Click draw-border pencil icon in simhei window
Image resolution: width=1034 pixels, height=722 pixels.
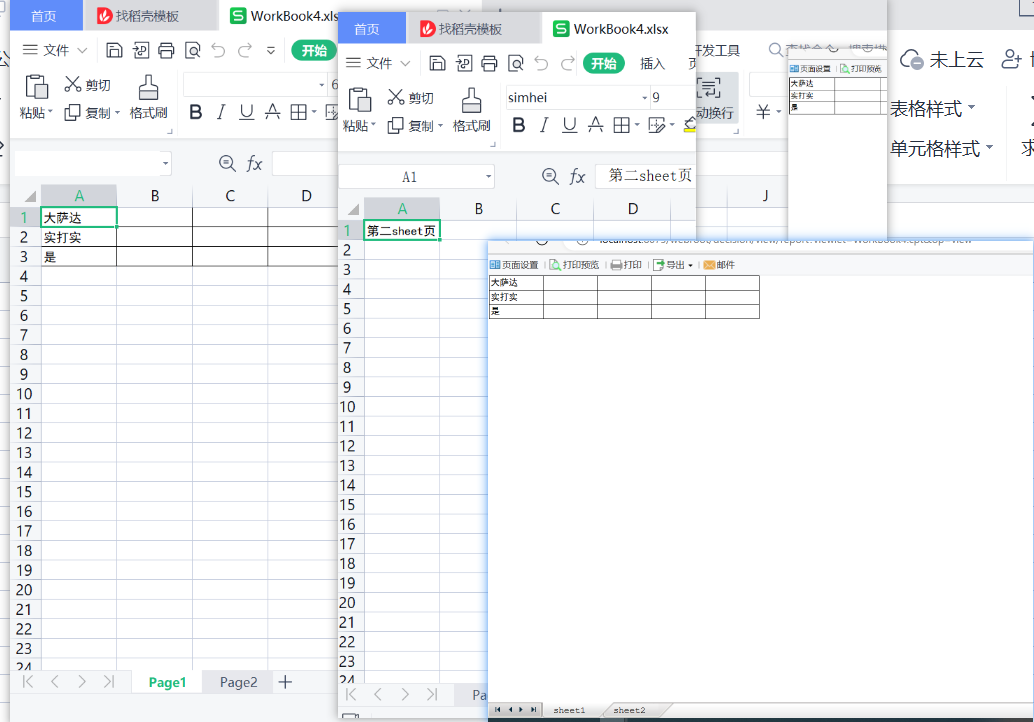tap(657, 125)
